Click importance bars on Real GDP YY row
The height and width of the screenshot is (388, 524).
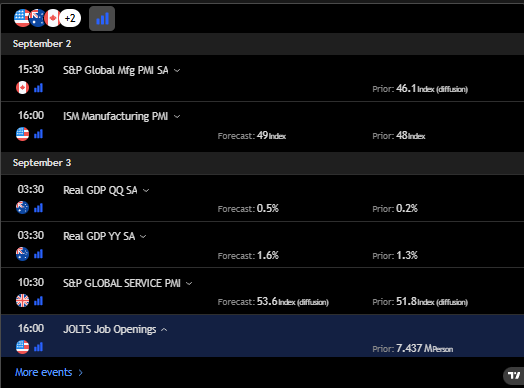38,254
